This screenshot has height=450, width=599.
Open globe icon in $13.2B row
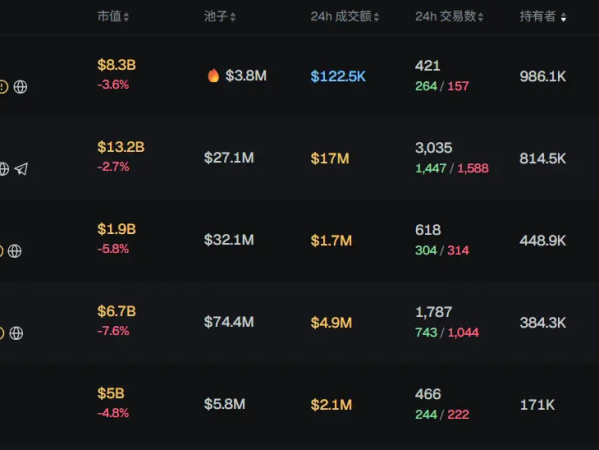[4, 168]
